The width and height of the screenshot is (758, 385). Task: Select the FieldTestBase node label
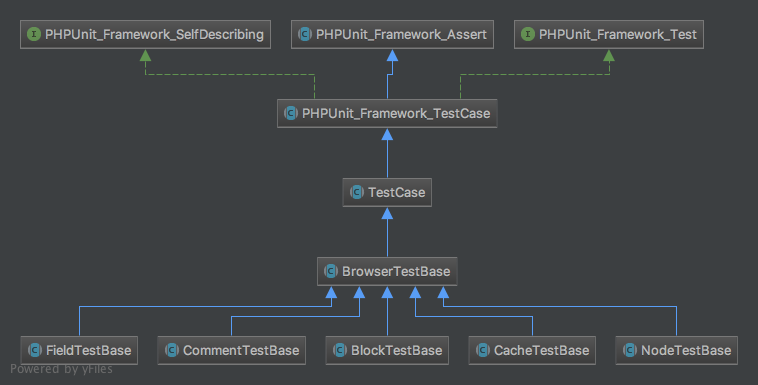pyautogui.click(x=88, y=350)
